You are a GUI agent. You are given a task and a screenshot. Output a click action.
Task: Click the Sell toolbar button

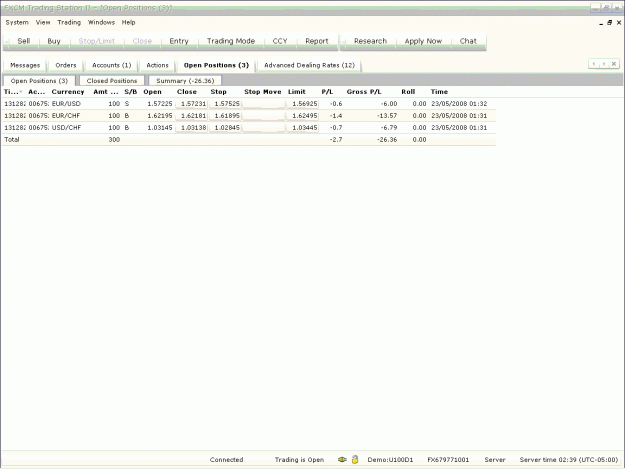(24, 41)
